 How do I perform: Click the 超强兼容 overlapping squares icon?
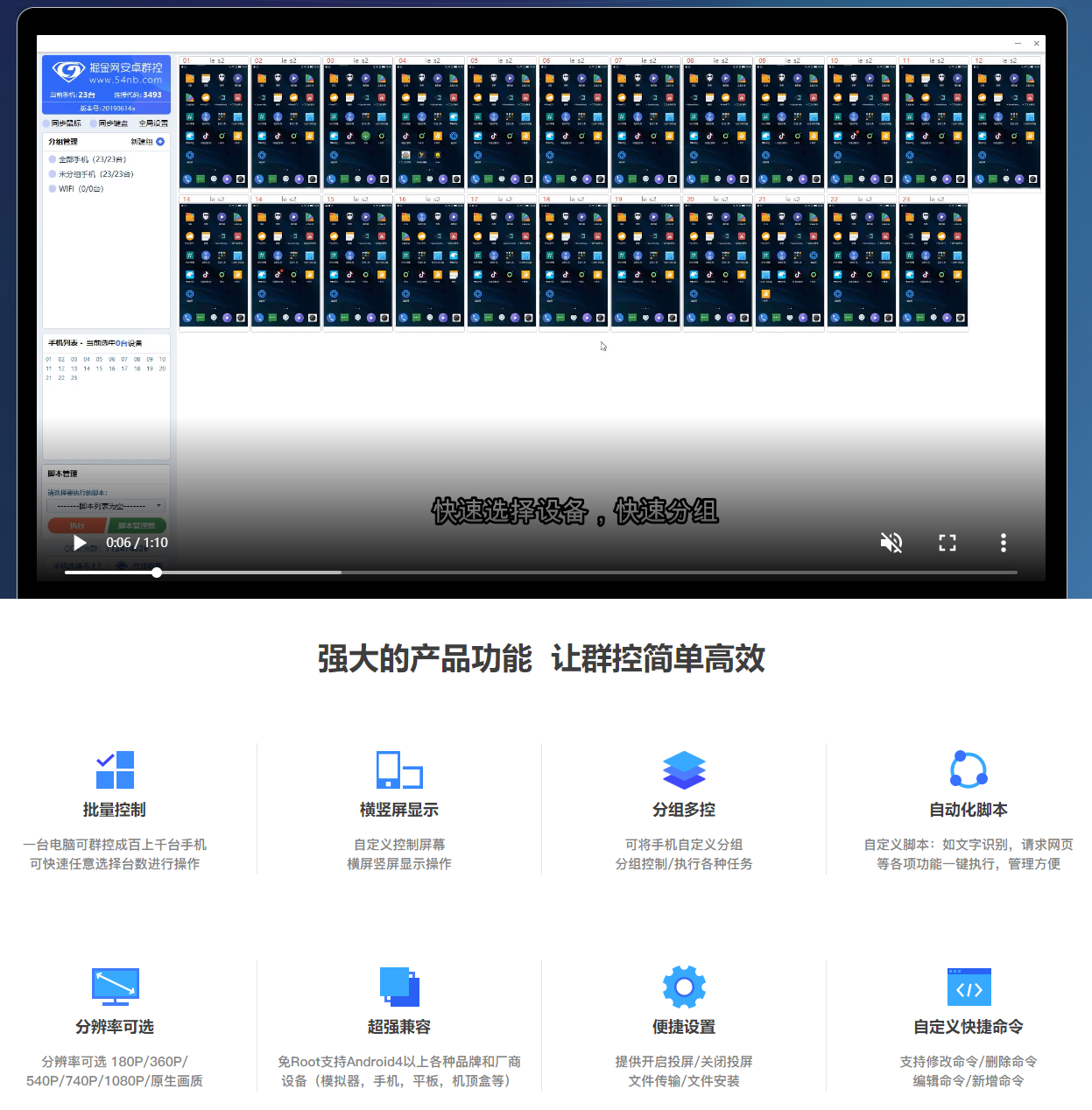click(399, 987)
